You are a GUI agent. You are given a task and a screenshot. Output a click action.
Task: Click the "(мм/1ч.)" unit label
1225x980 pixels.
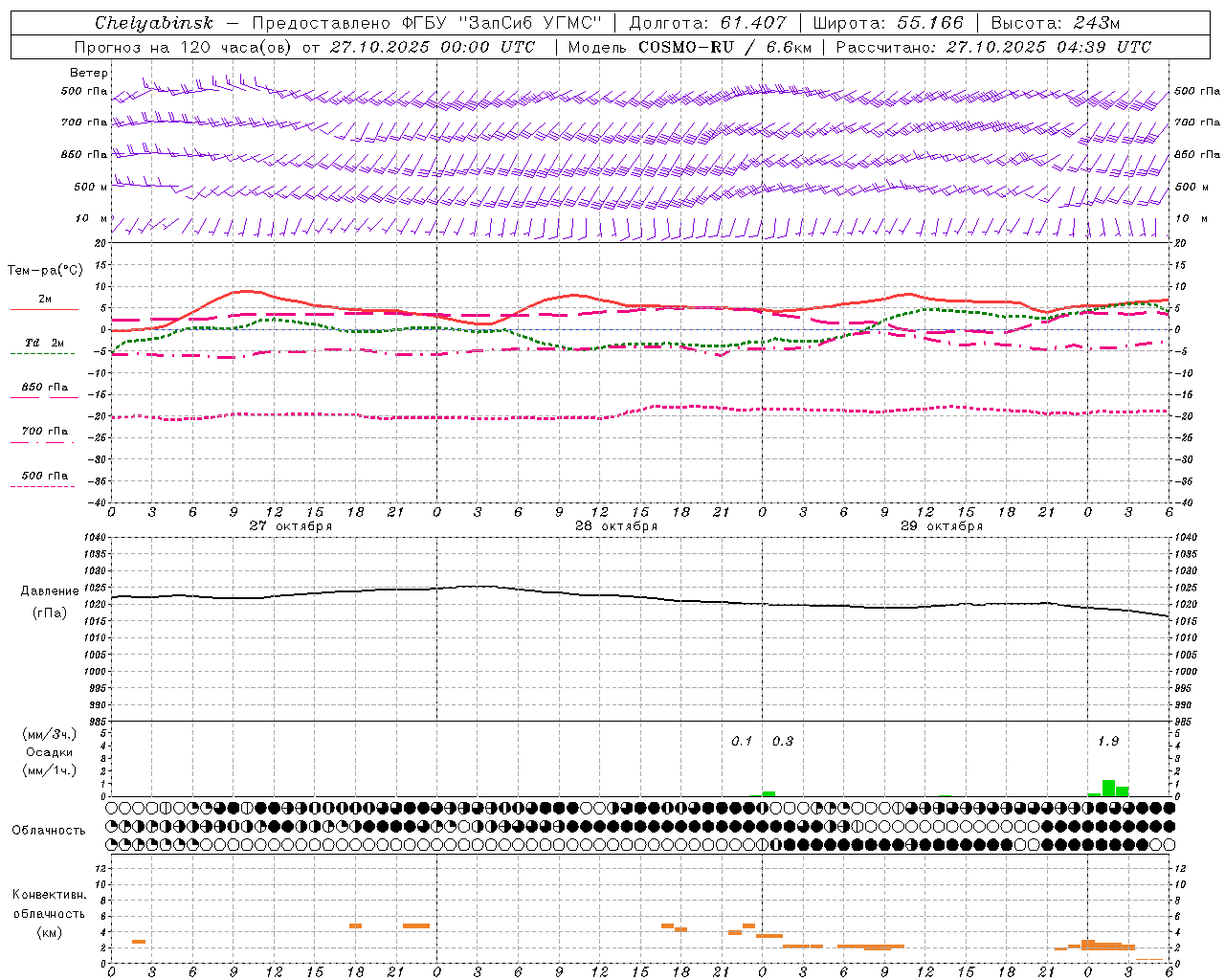[50, 770]
